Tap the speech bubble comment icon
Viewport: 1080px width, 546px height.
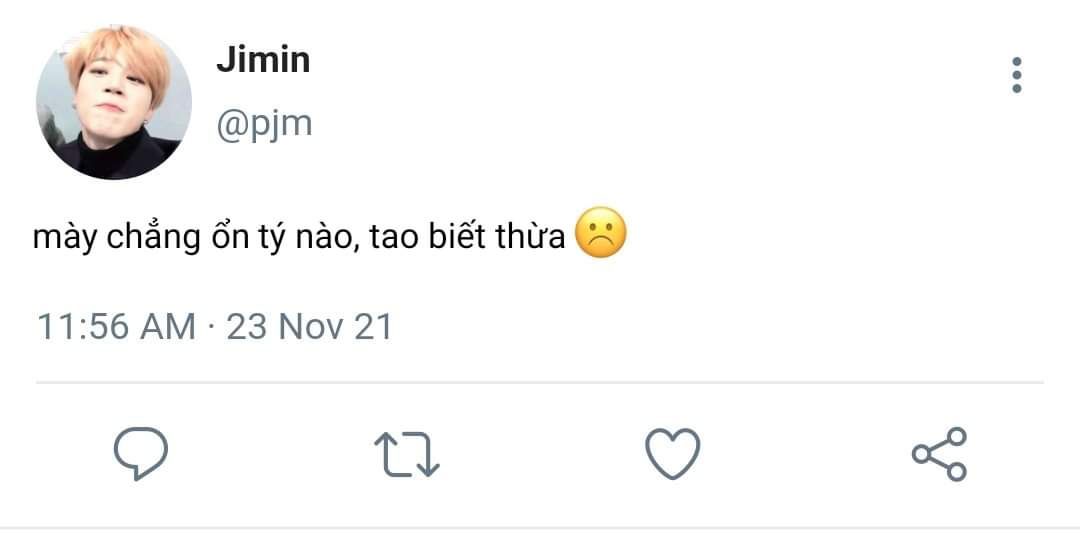(140, 453)
